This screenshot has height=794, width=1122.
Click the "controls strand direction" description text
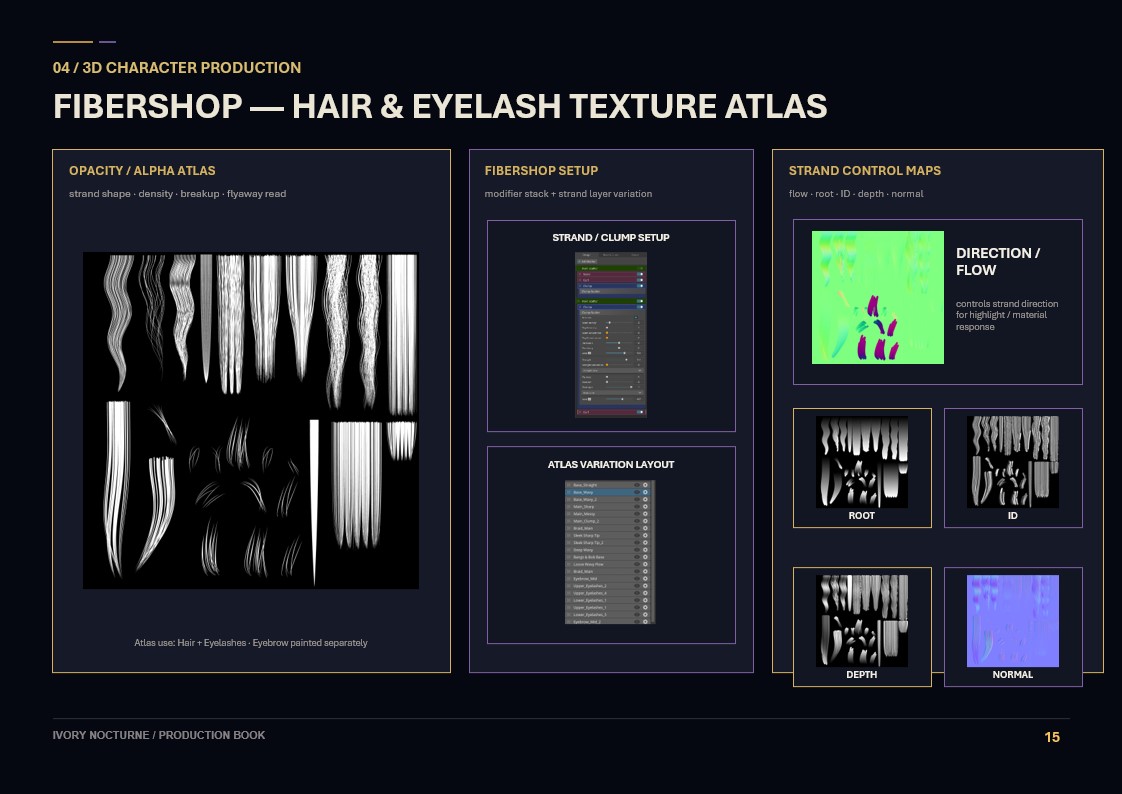(x=1007, y=315)
